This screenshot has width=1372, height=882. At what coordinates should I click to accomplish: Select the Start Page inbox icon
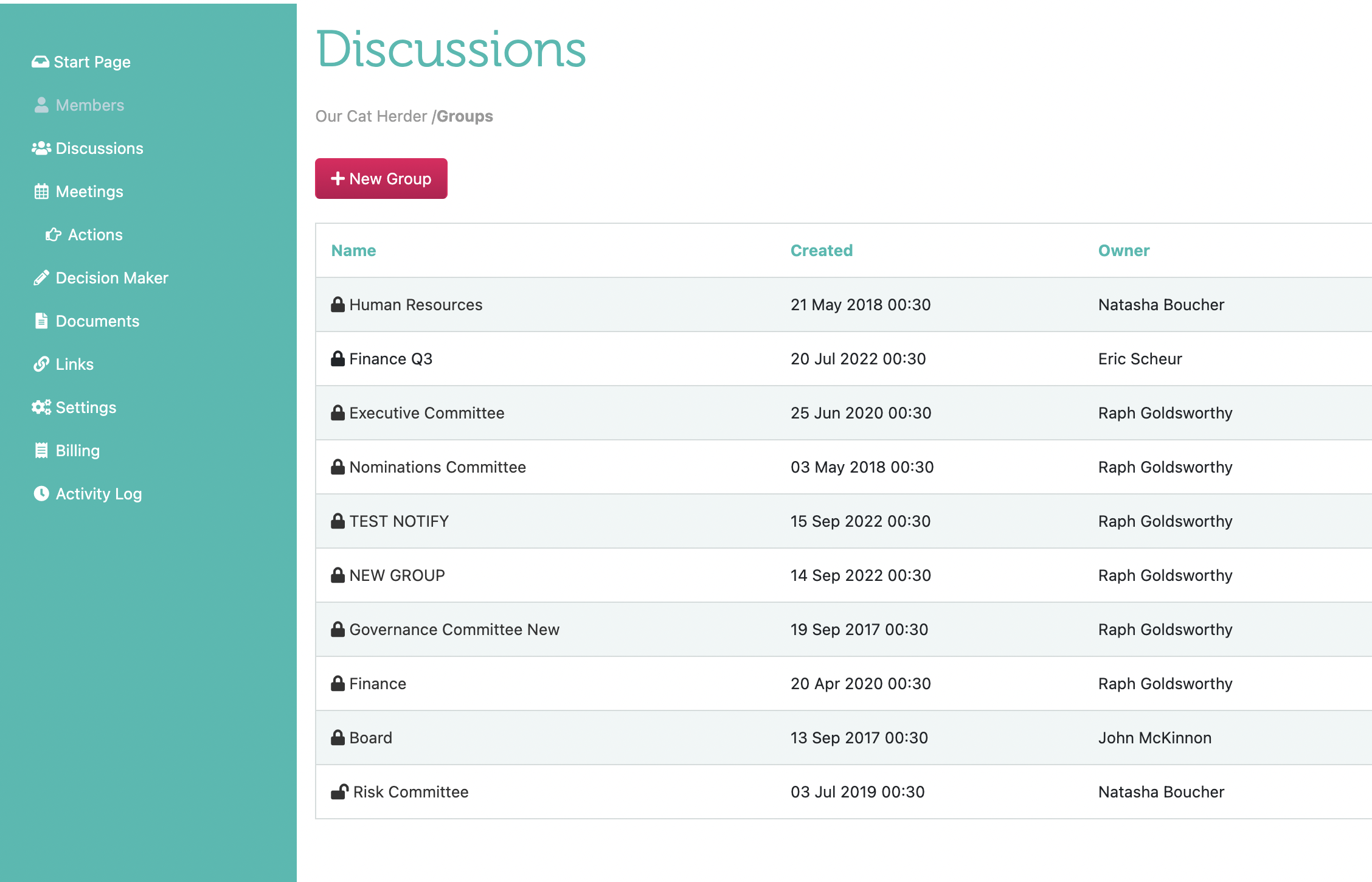pos(40,61)
